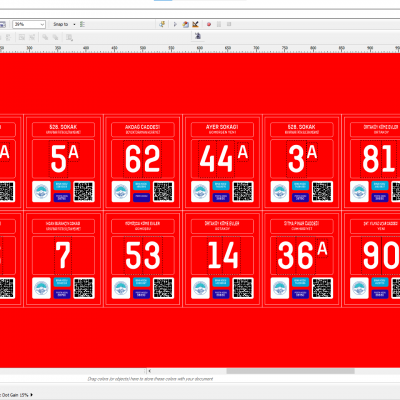Image resolution: width=400 pixels, height=400 pixels.
Task: Click the stop recording square icon
Action: click(229, 24)
